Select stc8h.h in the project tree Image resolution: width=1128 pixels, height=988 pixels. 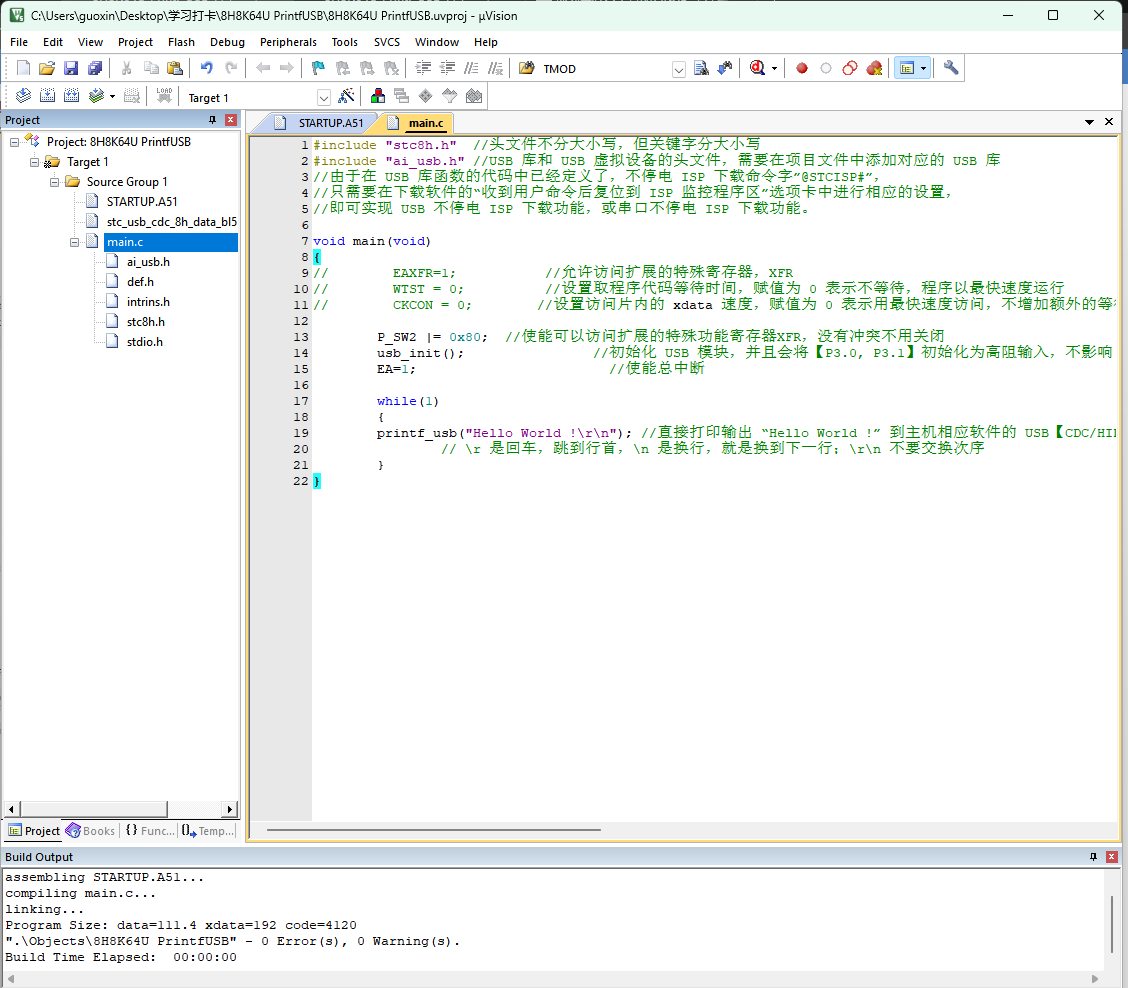145,322
